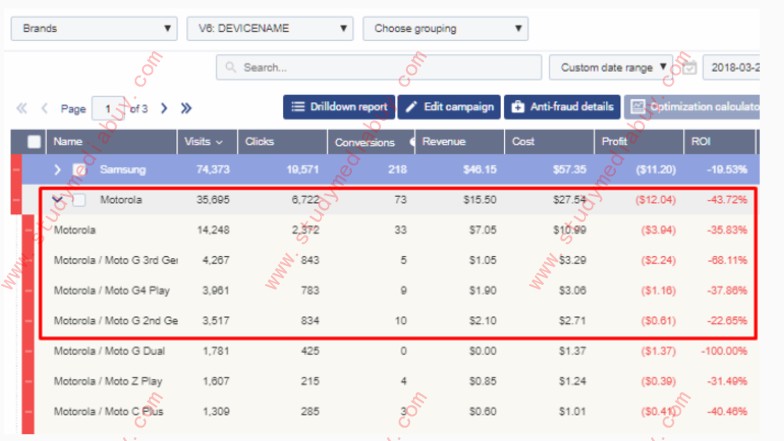The height and width of the screenshot is (441, 784).
Task: Click the calendar icon beside date range
Action: (x=689, y=68)
